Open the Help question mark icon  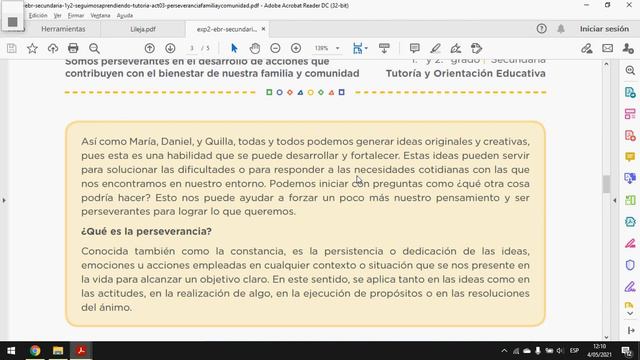542,29
